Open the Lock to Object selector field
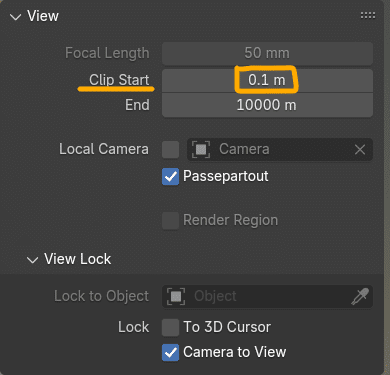This screenshot has width=390, height=375. pos(267,296)
